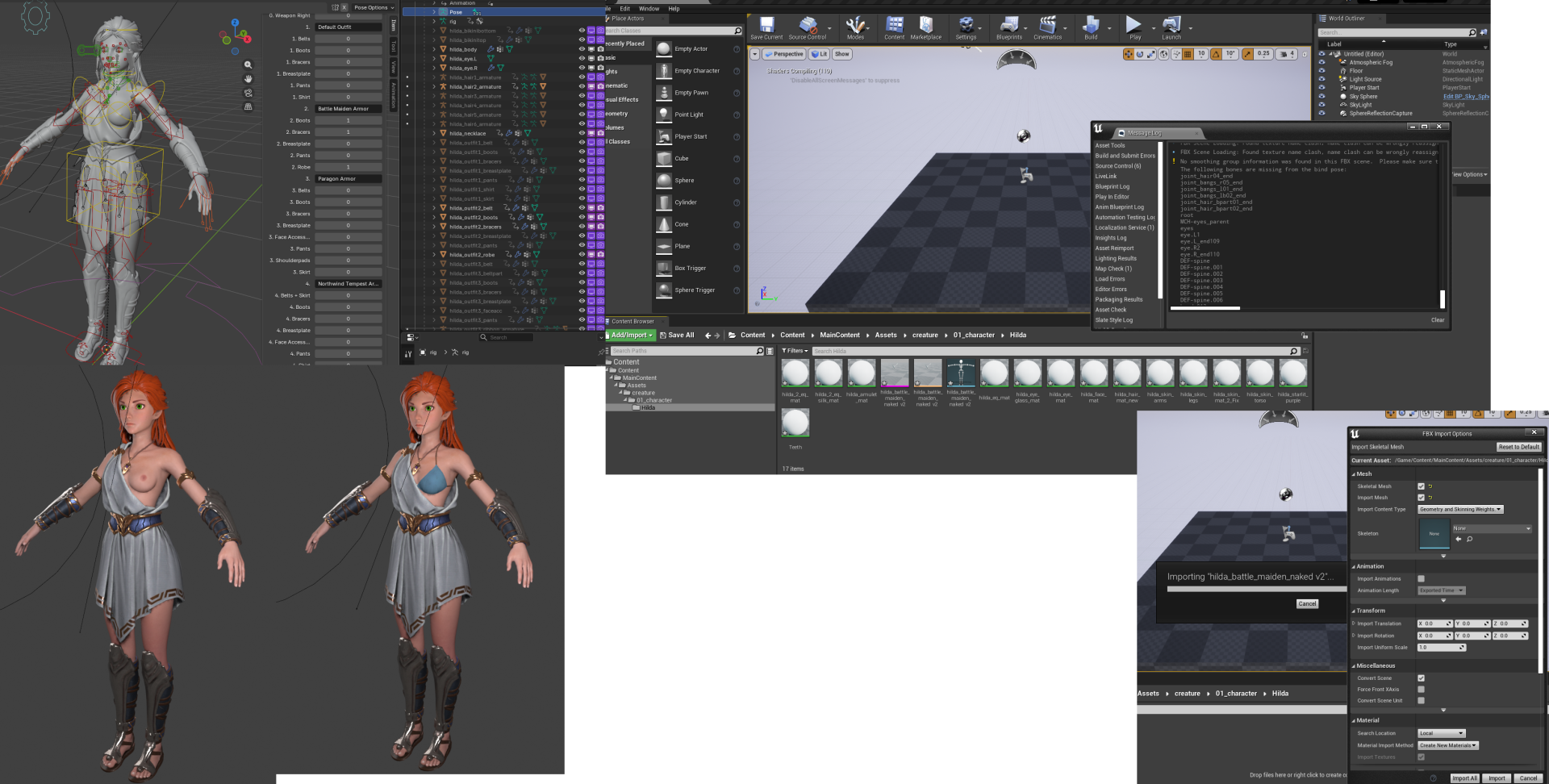Enable the Convert Scene Unit checkbox
The height and width of the screenshot is (784, 1549).
pyautogui.click(x=1421, y=700)
